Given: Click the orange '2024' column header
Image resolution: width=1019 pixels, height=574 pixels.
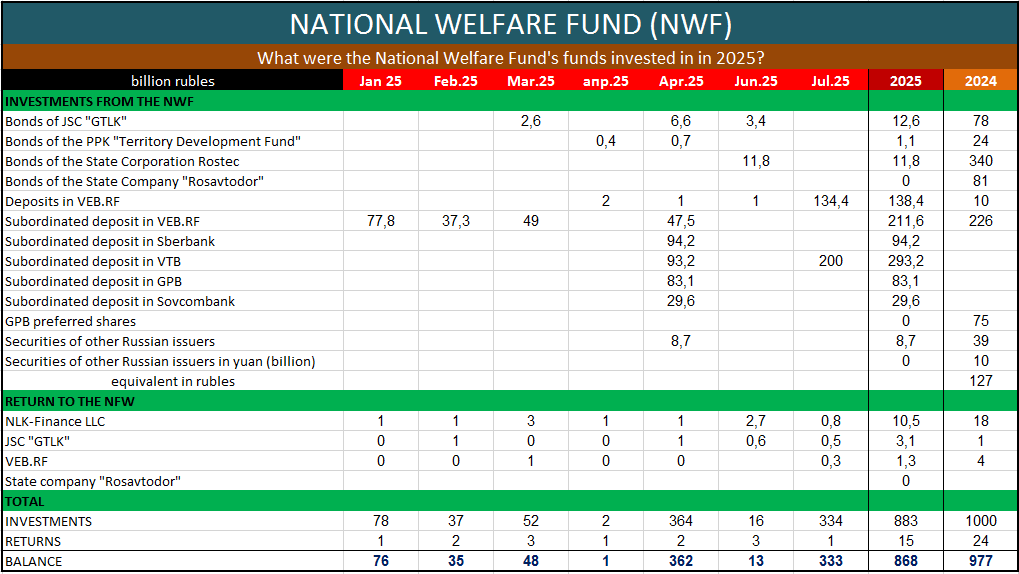Looking at the screenshot, I should pyautogui.click(x=981, y=81).
